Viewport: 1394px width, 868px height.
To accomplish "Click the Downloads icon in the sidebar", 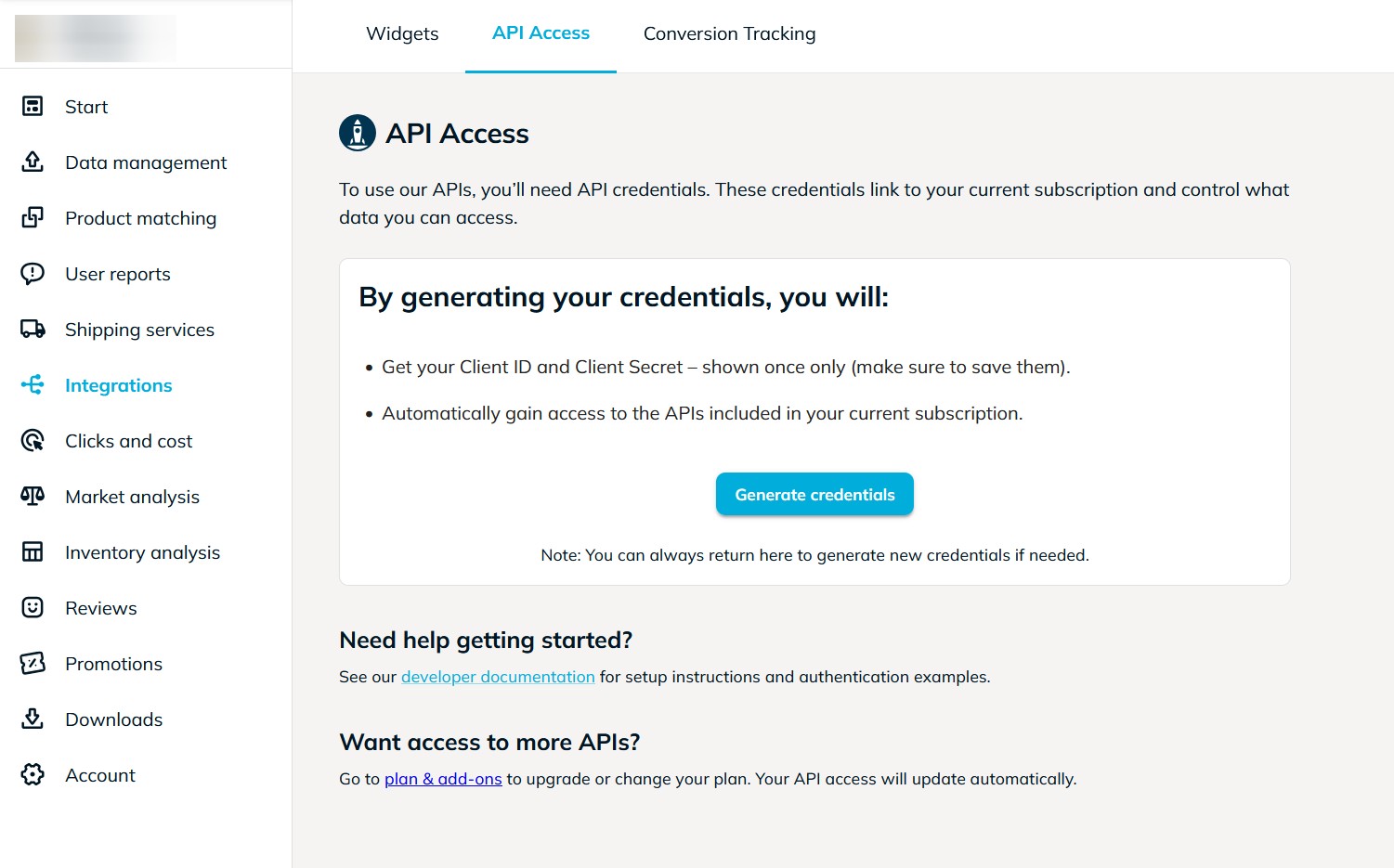I will [x=33, y=719].
